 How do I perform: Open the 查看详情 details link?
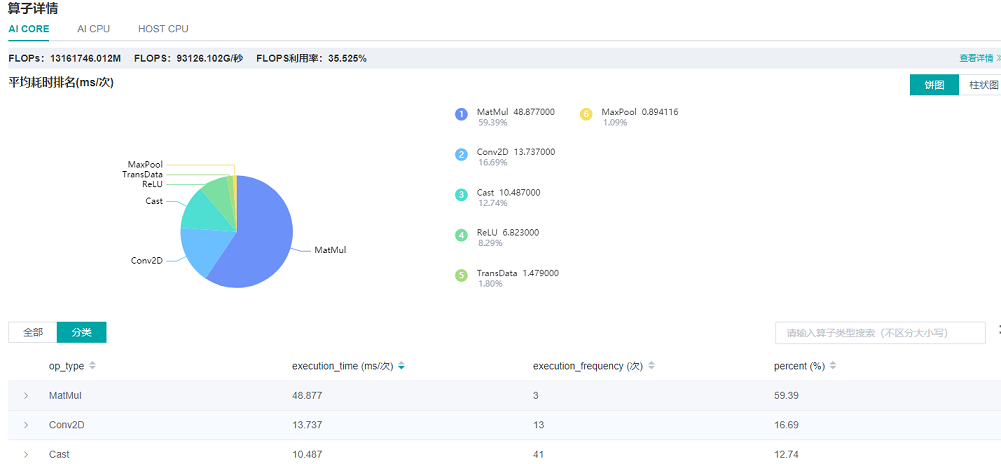click(977, 59)
